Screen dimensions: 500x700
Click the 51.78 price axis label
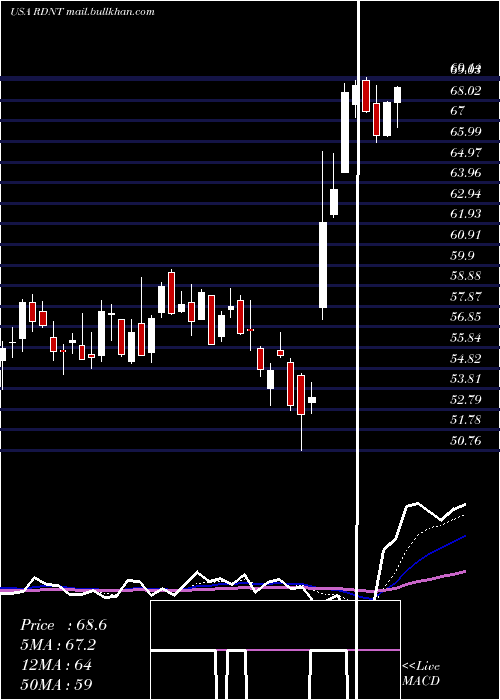point(466,420)
